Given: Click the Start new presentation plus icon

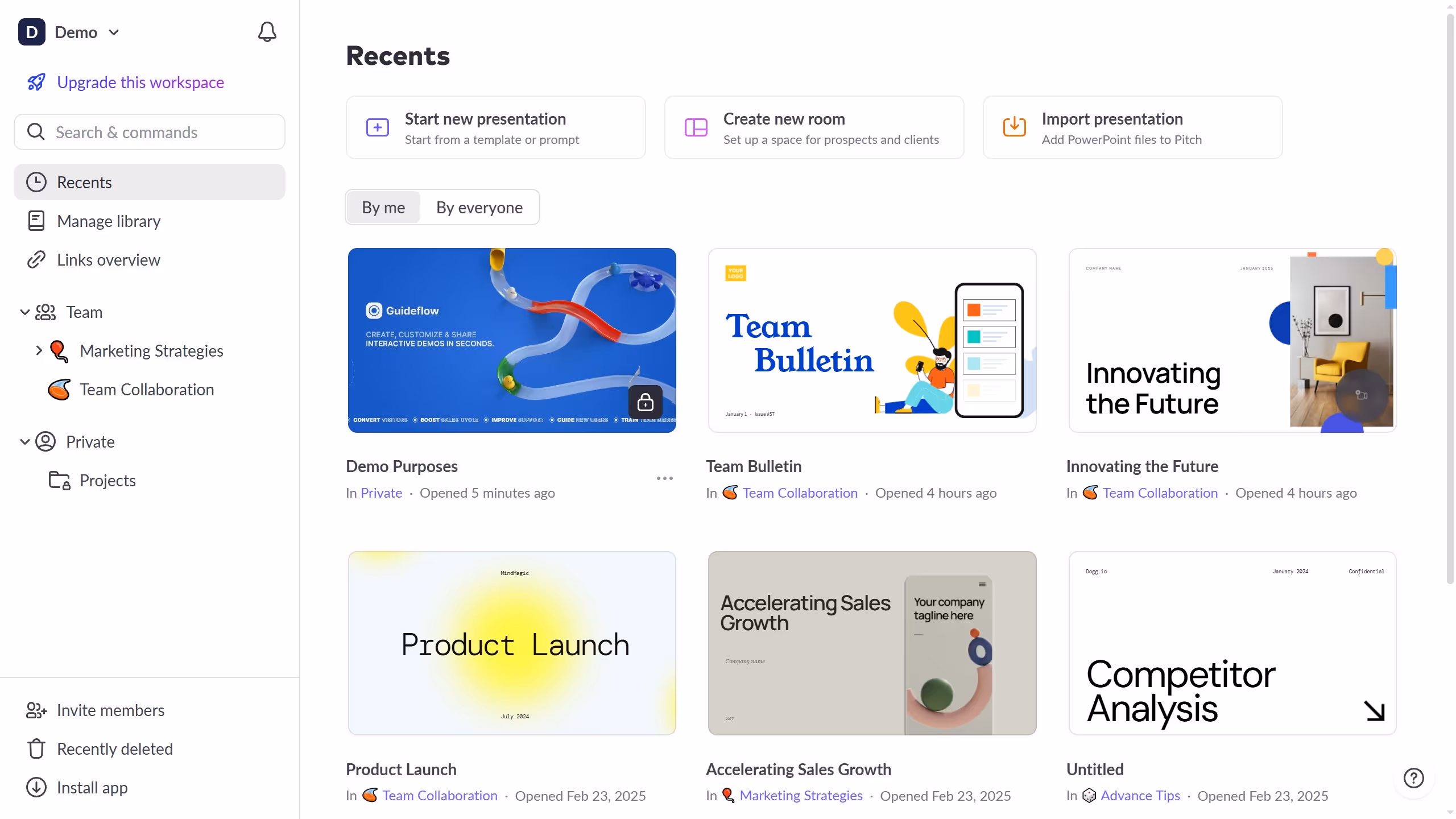Looking at the screenshot, I should click(x=377, y=127).
